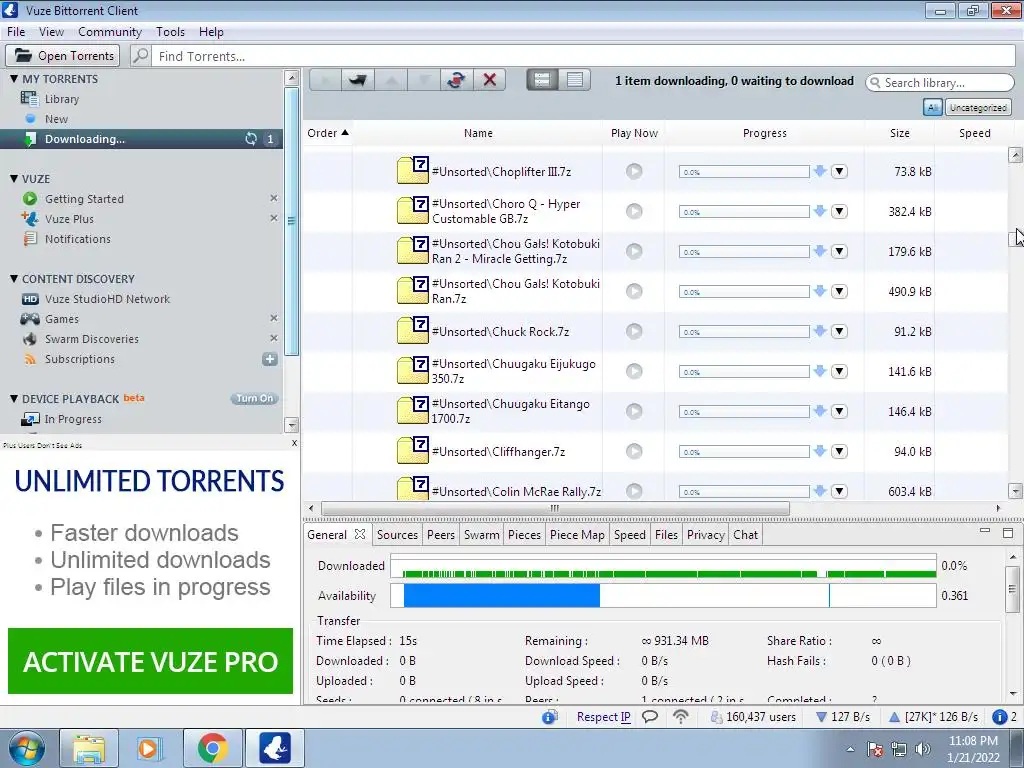
Task: Select New under My Torrents
Action: pos(56,119)
